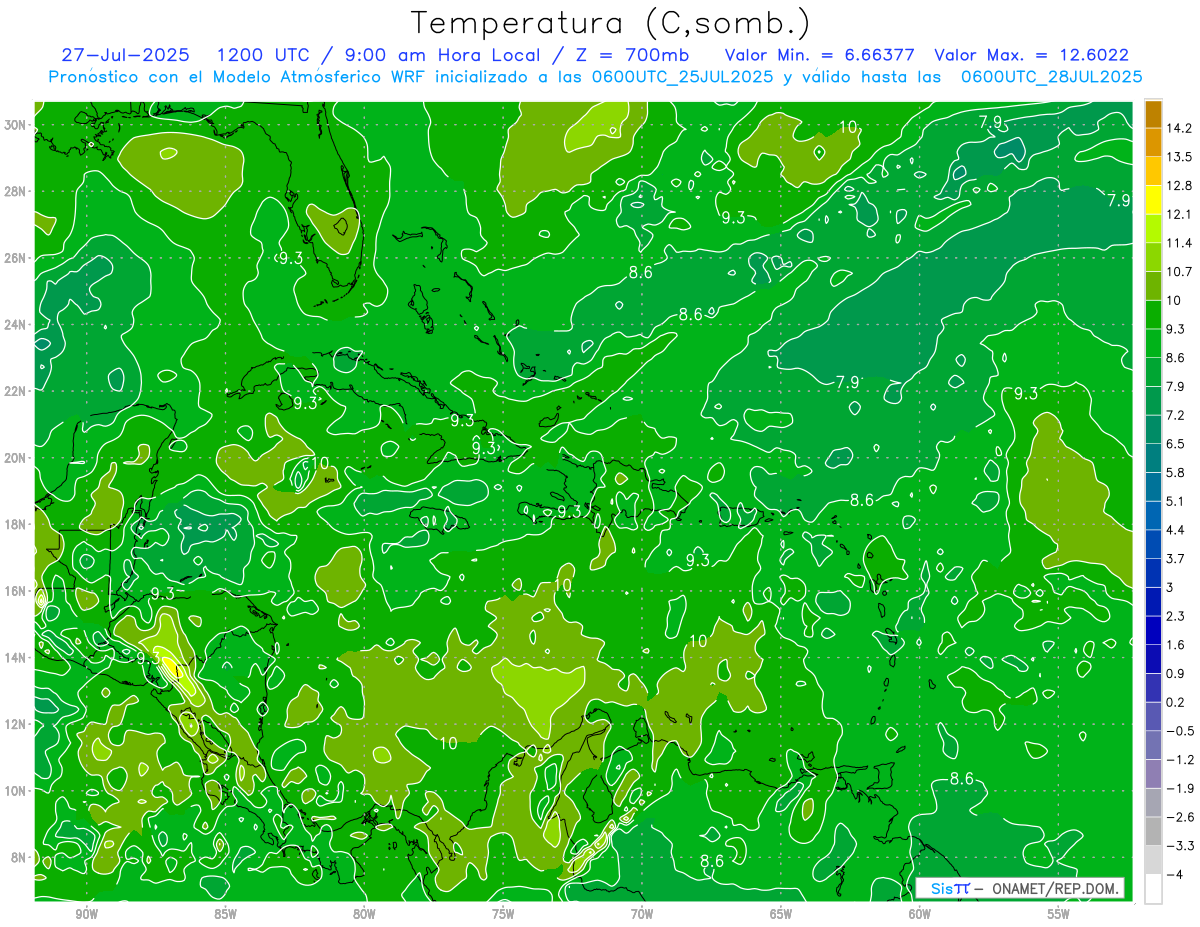Click the 13.5 value on the color scale

click(x=1180, y=157)
